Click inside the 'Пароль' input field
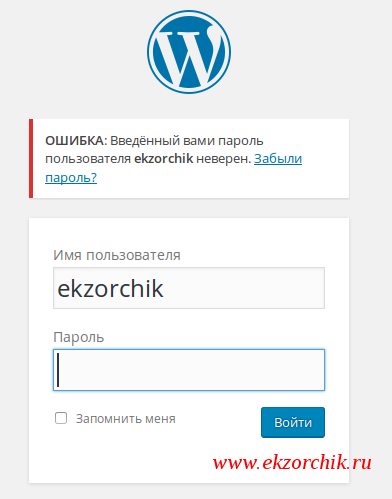 tap(189, 370)
